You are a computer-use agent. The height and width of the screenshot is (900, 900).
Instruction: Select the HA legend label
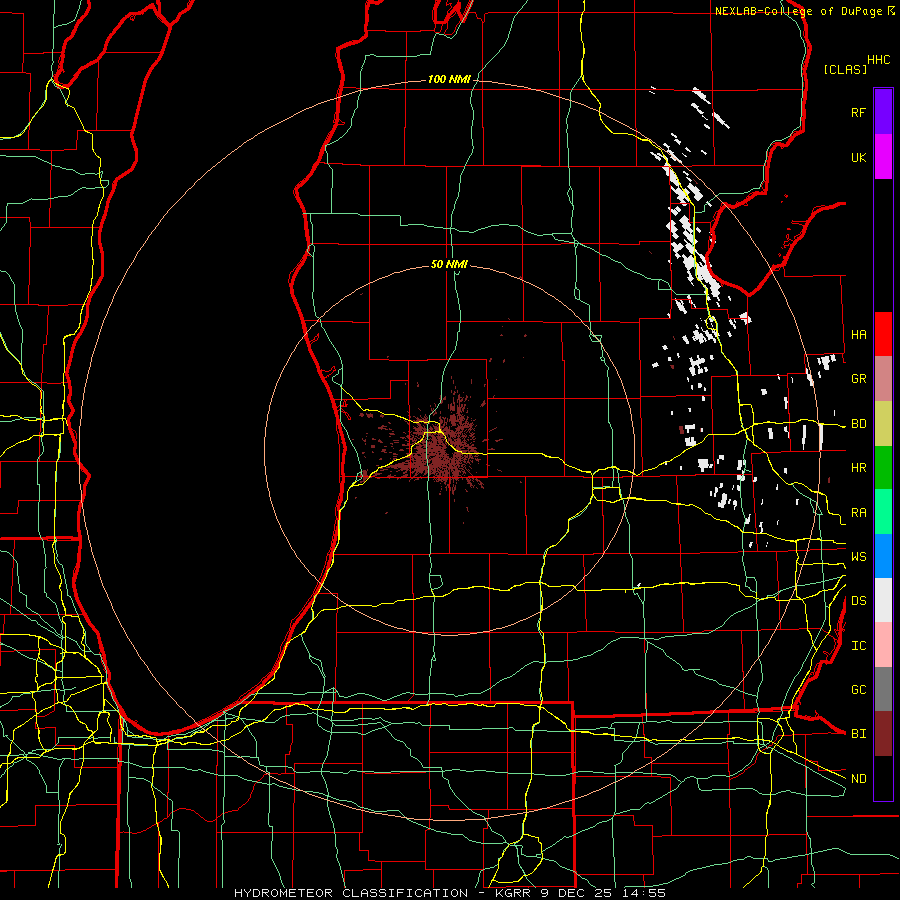point(858,334)
